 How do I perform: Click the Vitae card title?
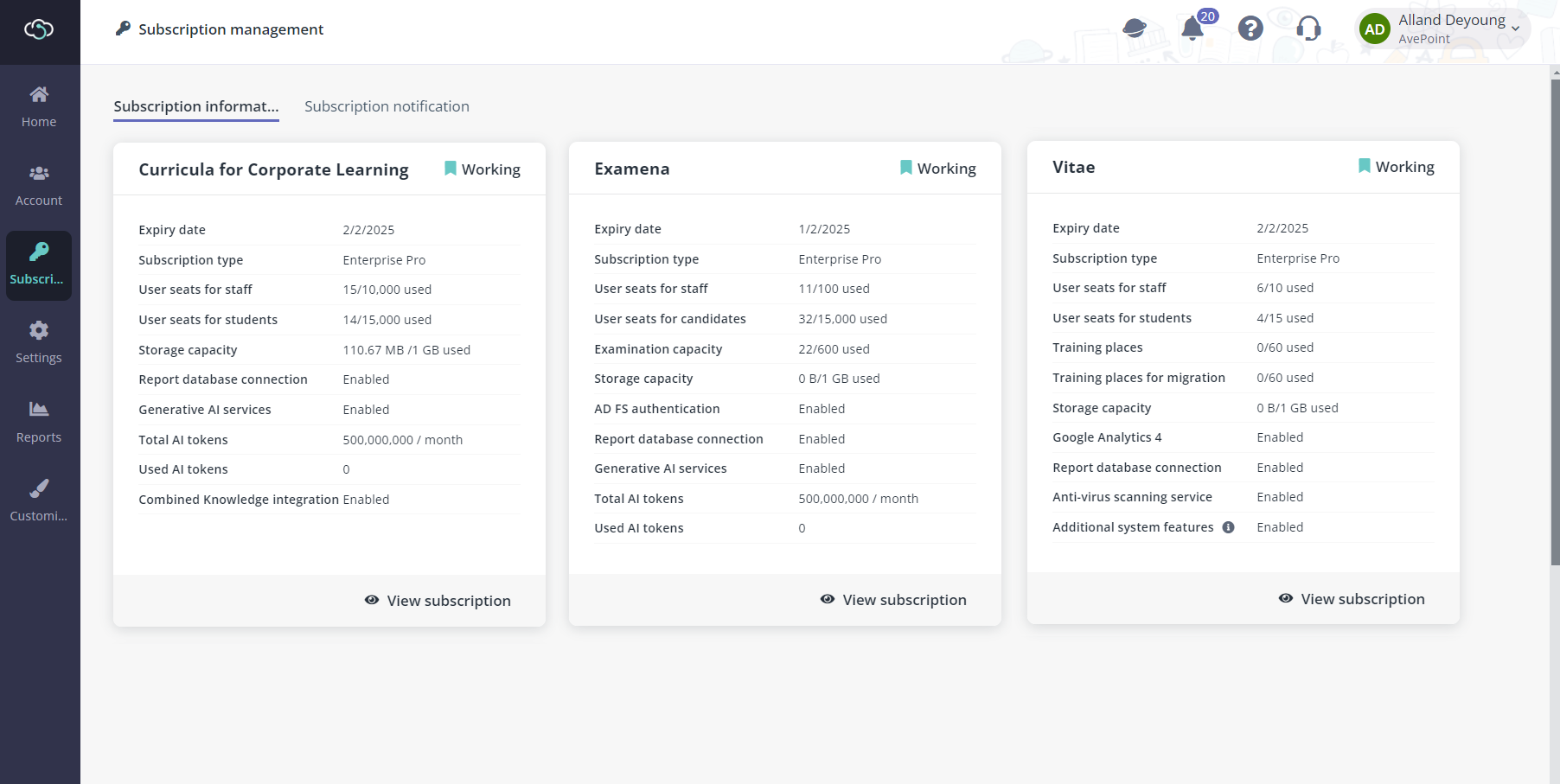click(1074, 167)
